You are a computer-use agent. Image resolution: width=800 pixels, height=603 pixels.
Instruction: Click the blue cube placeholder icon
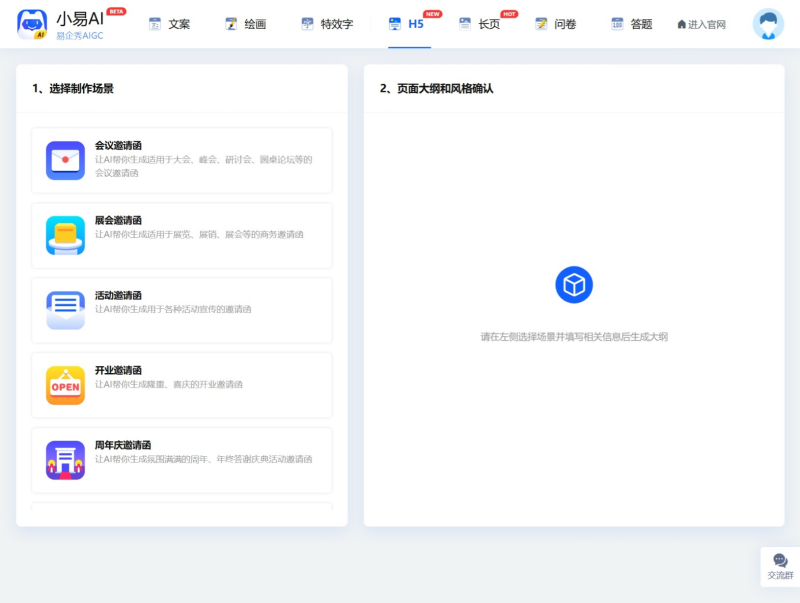(574, 285)
